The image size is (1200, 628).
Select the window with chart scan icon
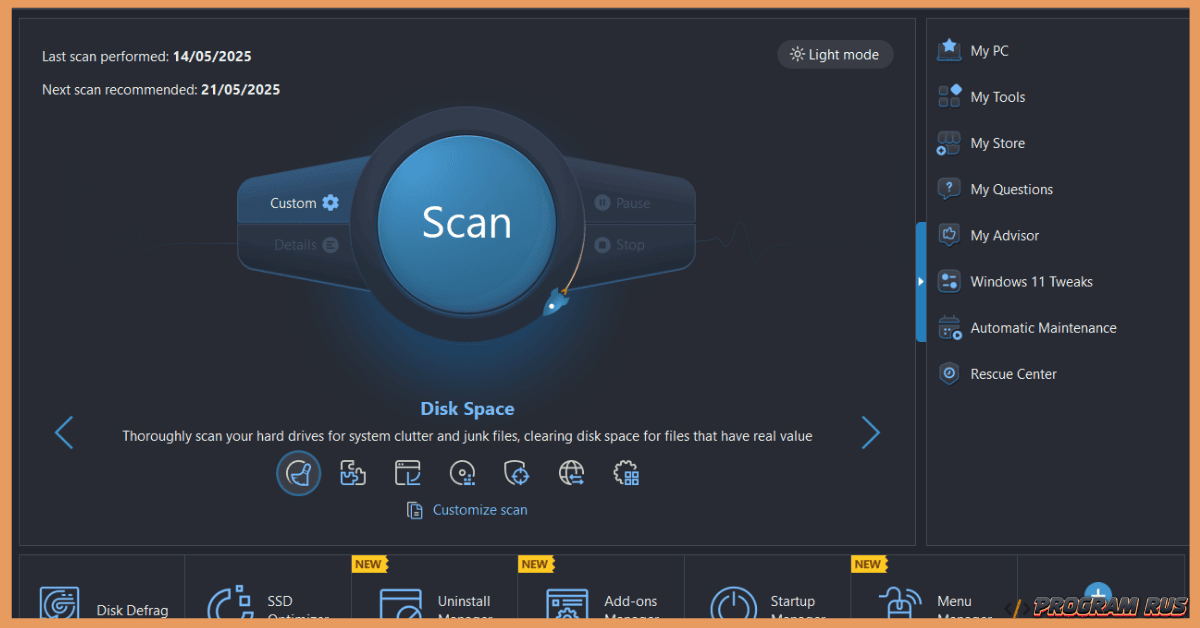(x=407, y=473)
